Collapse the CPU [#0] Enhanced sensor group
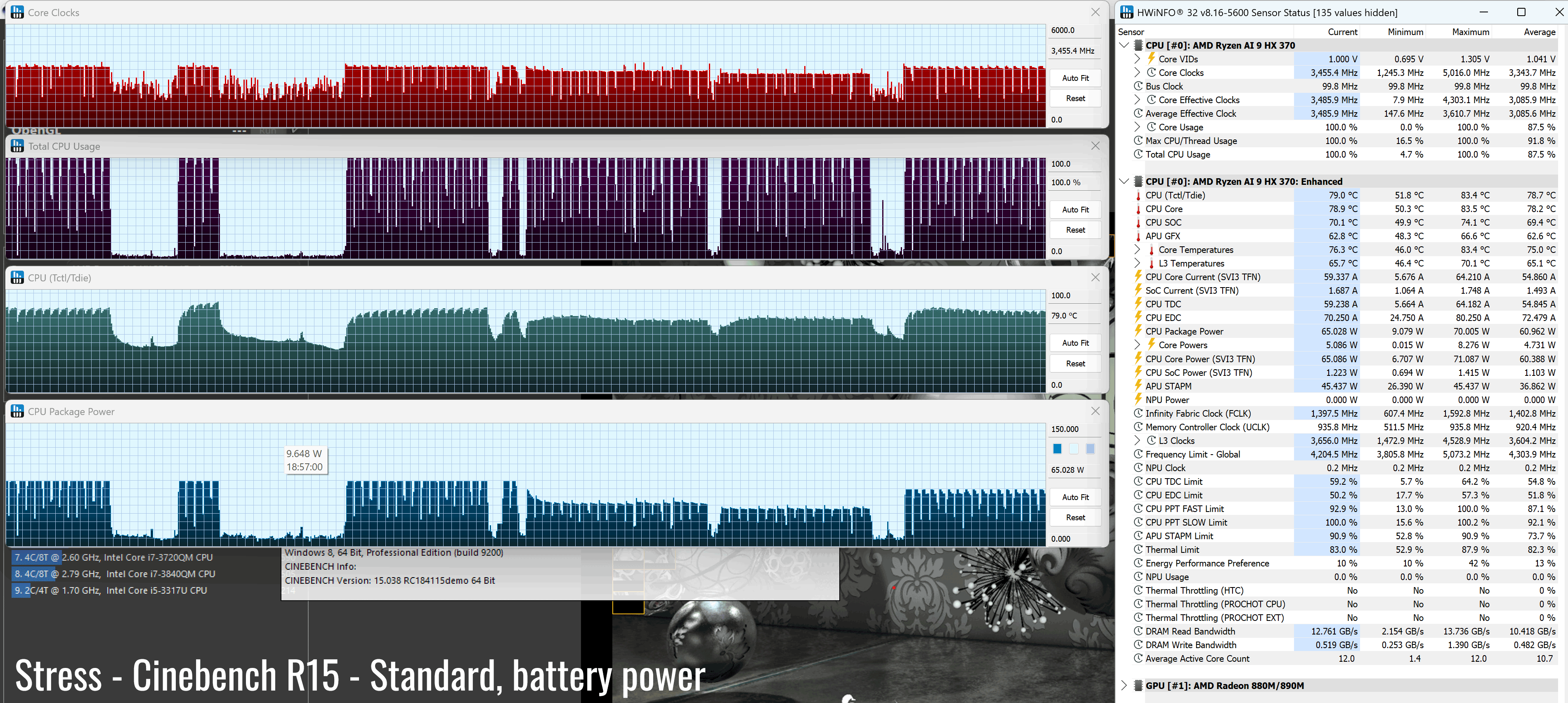This screenshot has width=1568, height=703. click(x=1124, y=182)
